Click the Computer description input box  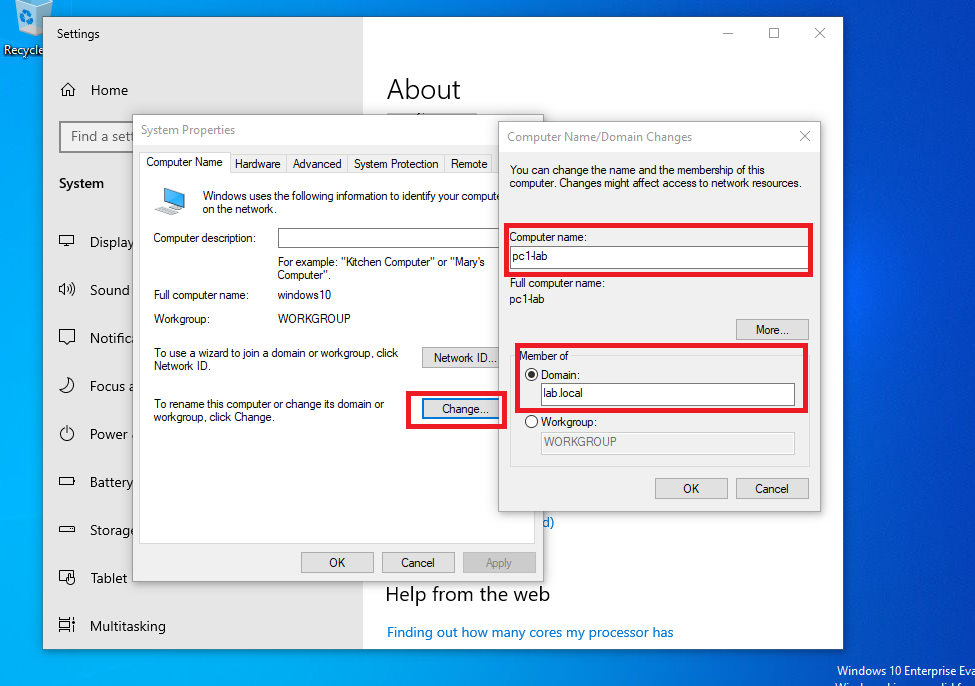(388, 238)
